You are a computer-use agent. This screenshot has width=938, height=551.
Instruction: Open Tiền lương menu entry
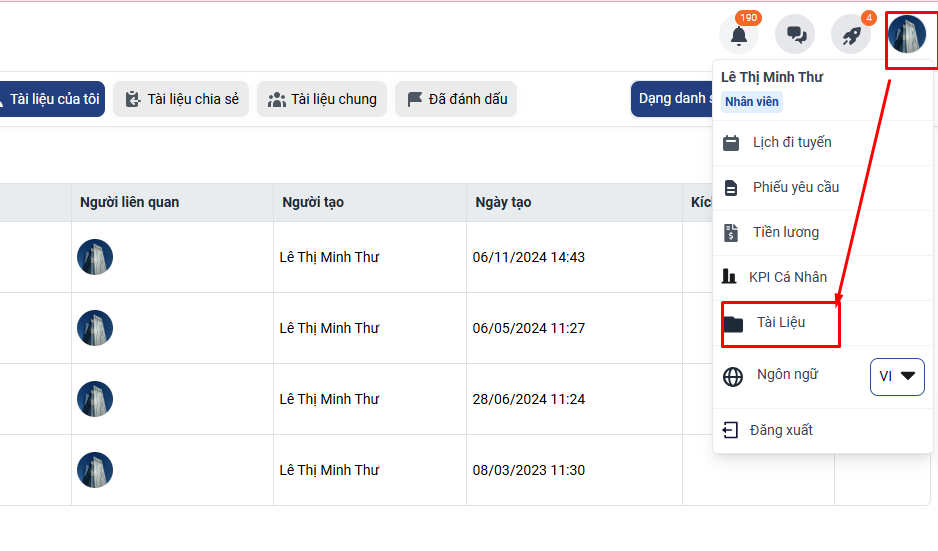click(x=785, y=232)
